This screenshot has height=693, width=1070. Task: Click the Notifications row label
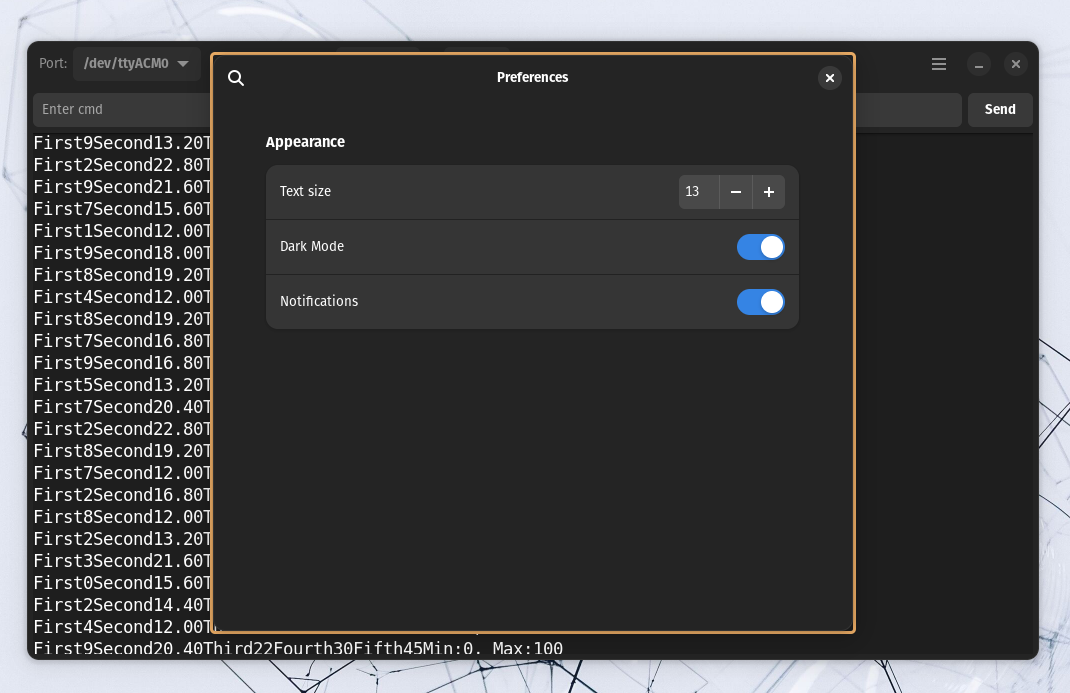319,302
